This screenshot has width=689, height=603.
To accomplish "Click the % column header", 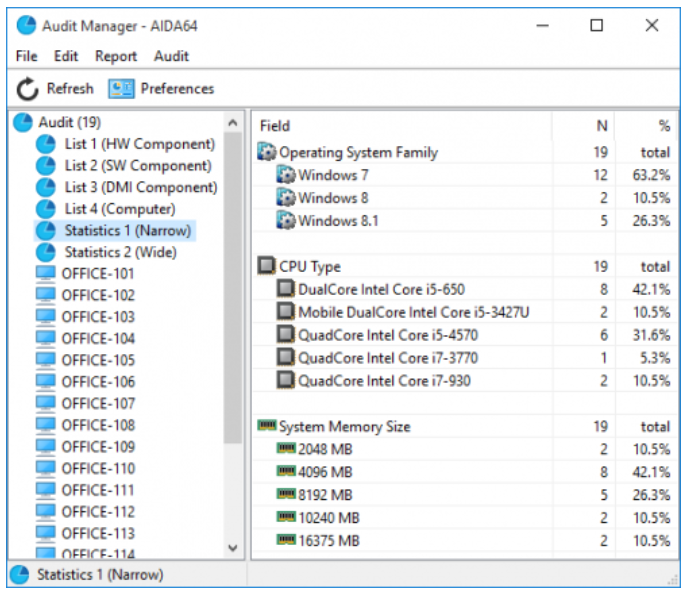I will coord(646,126).
